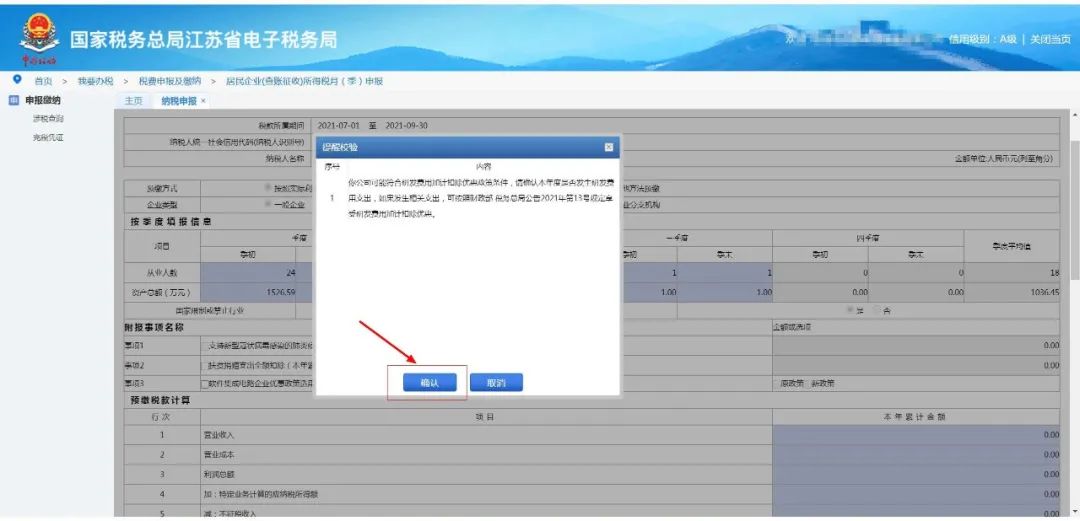Open 我要办税 breadcrumb link

95,81
